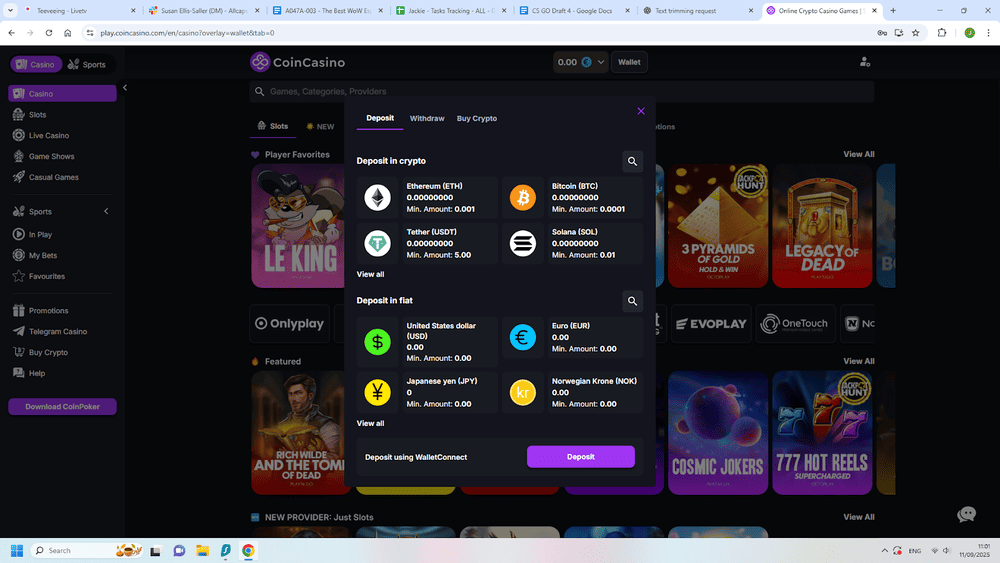View all fiat deposit options
The image size is (1000, 563).
tap(370, 423)
